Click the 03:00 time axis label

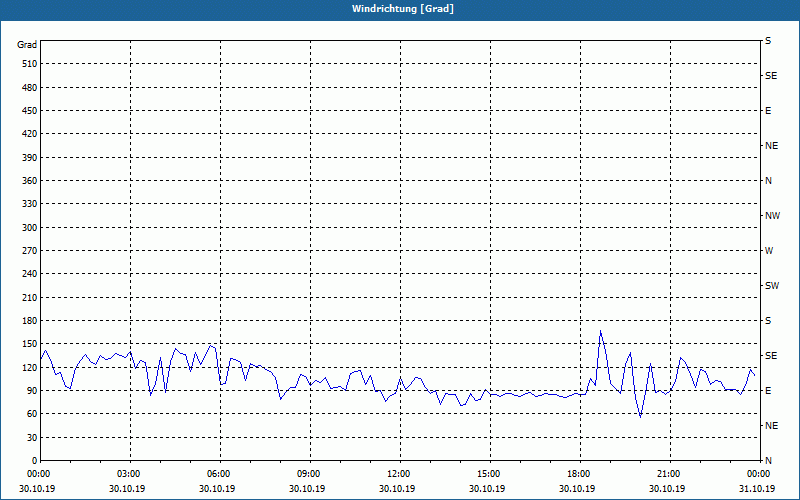point(131,474)
